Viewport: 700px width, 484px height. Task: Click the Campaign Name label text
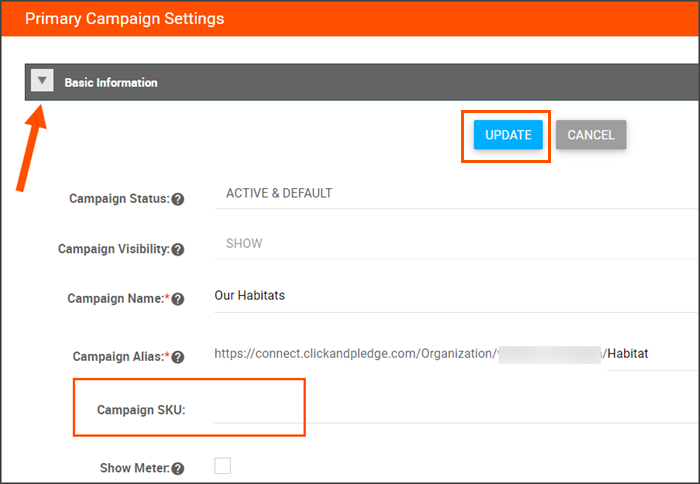114,299
